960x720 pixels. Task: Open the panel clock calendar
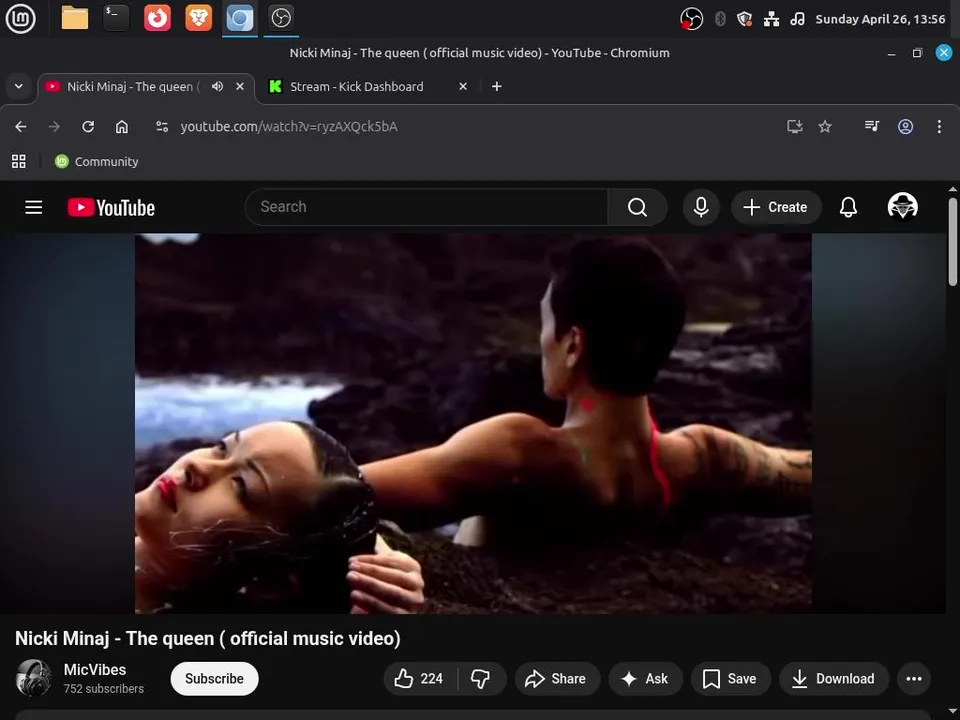[880, 19]
